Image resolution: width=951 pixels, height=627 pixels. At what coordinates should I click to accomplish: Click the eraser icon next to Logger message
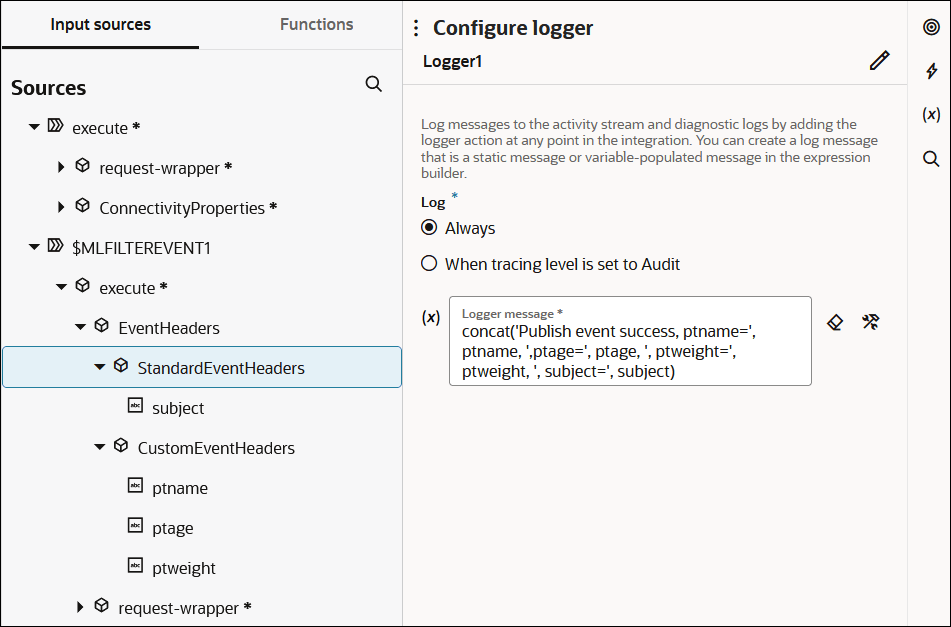(836, 322)
